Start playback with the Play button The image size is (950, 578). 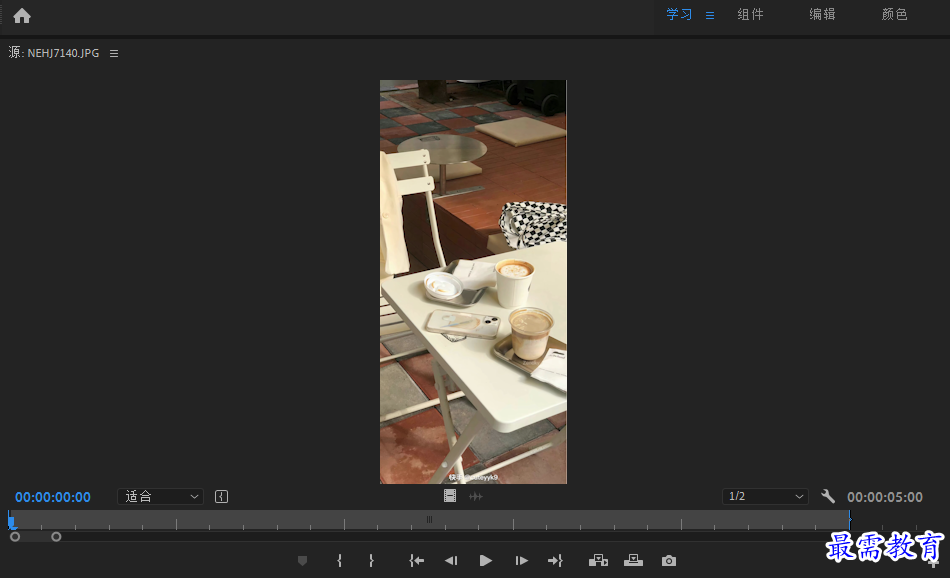[485, 561]
